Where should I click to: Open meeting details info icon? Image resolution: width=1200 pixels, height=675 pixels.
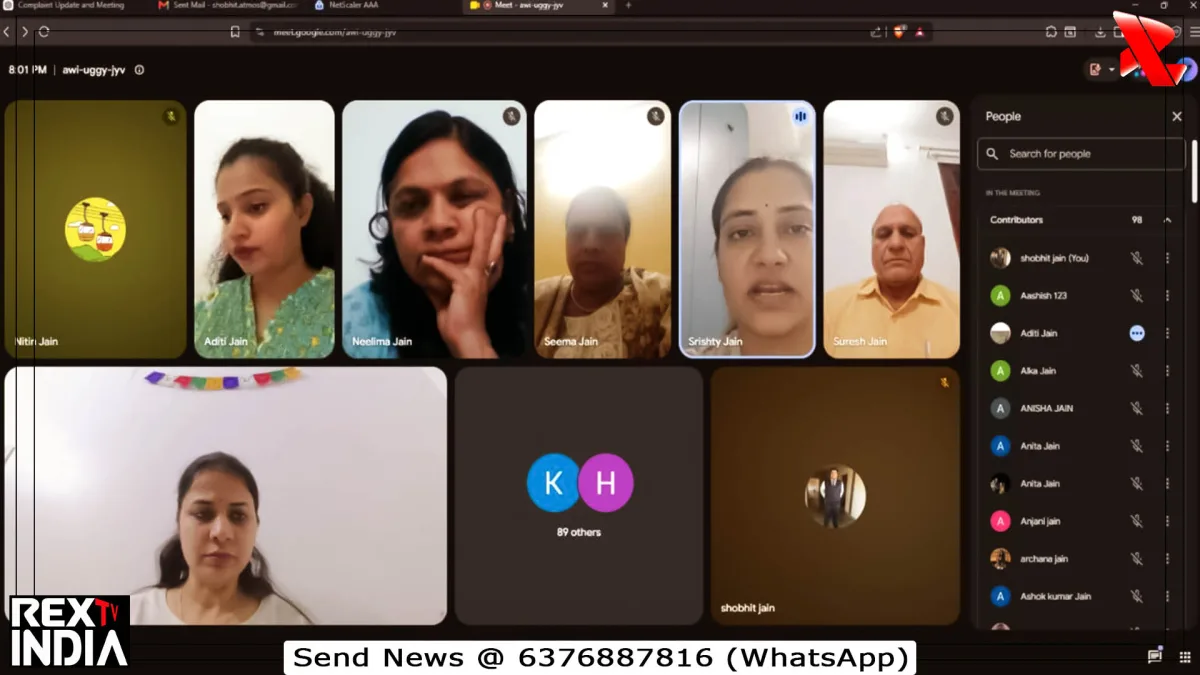point(139,70)
